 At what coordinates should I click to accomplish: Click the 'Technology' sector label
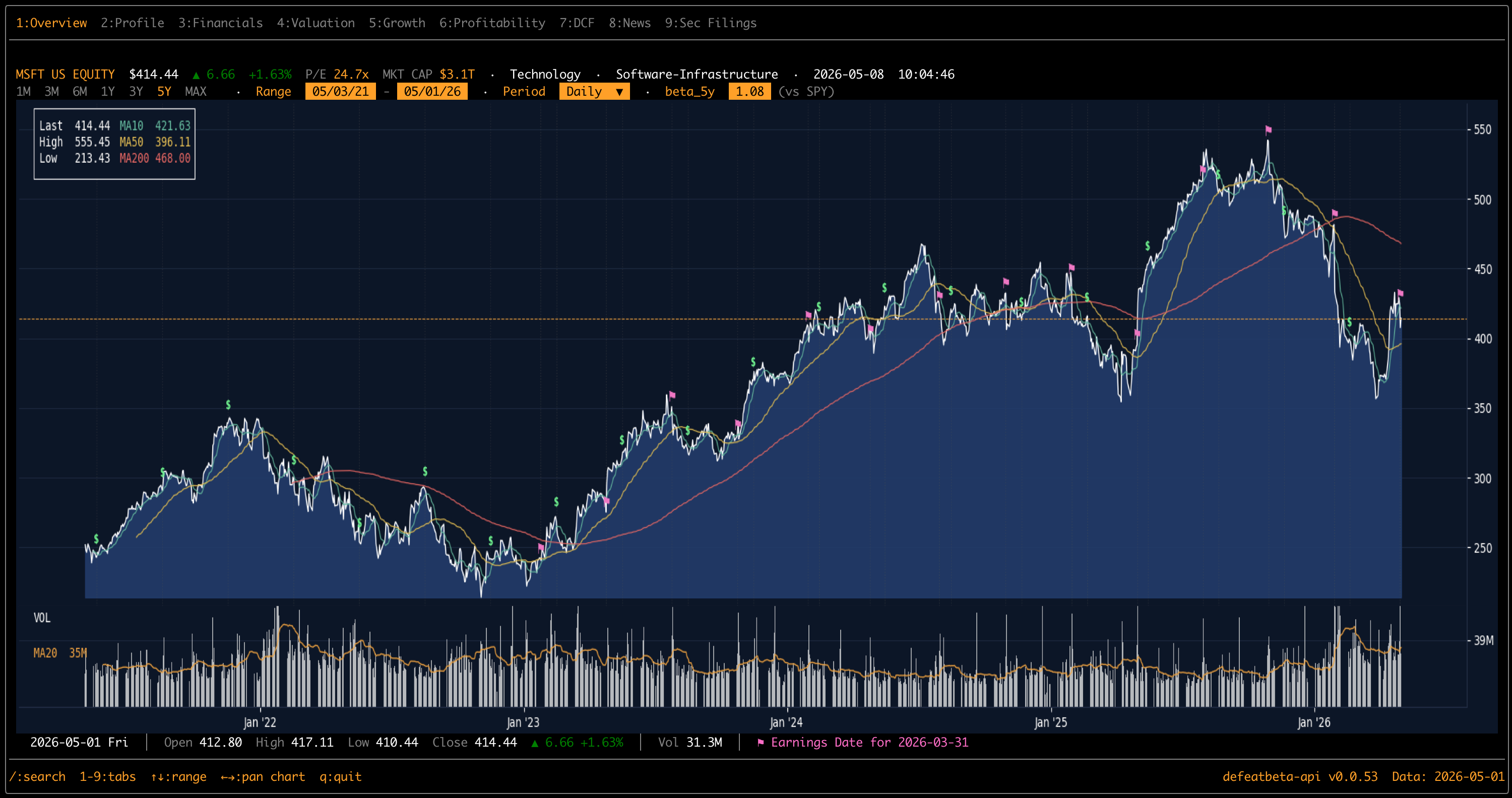[x=545, y=75]
